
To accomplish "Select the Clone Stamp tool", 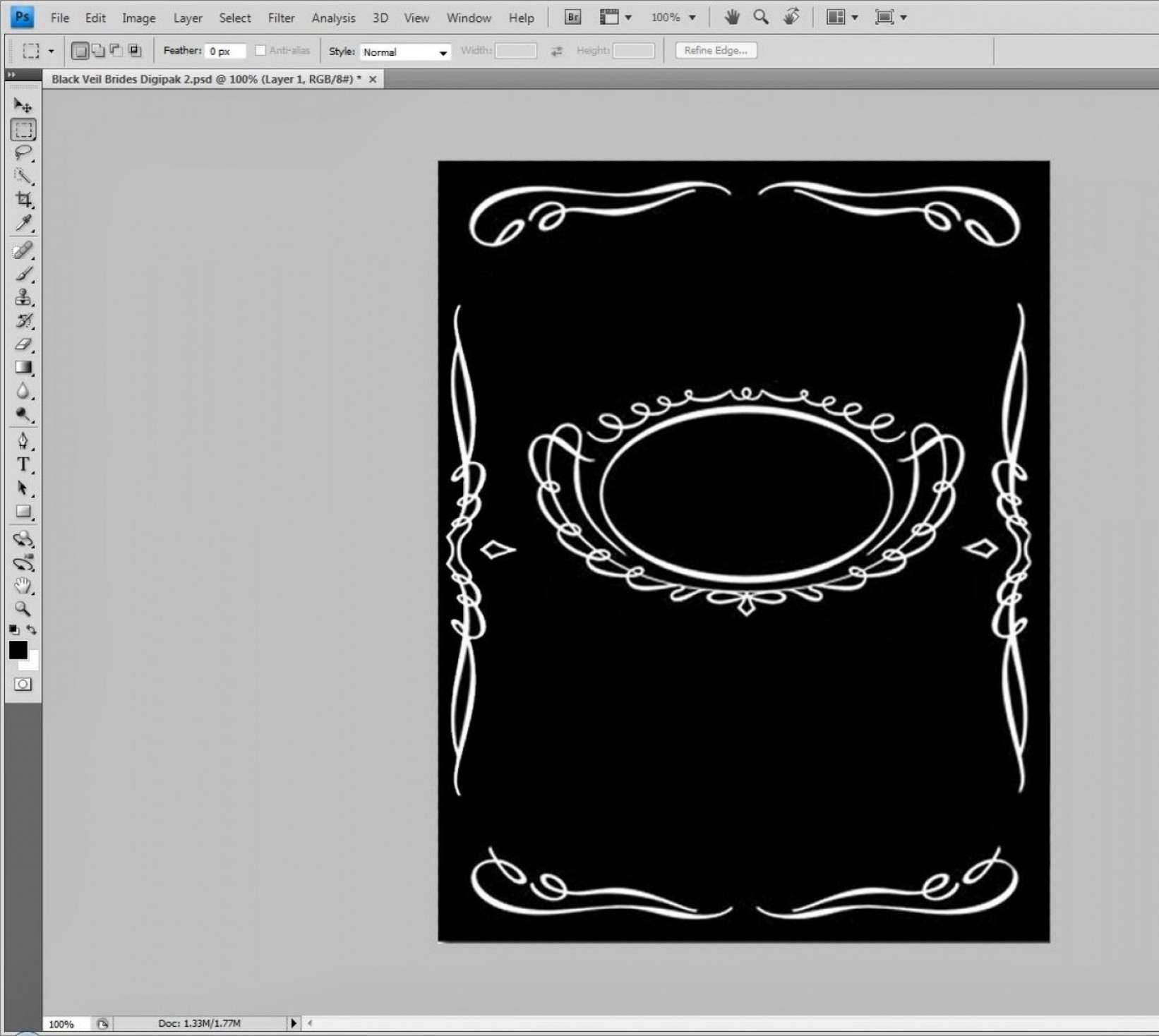I will 23,297.
